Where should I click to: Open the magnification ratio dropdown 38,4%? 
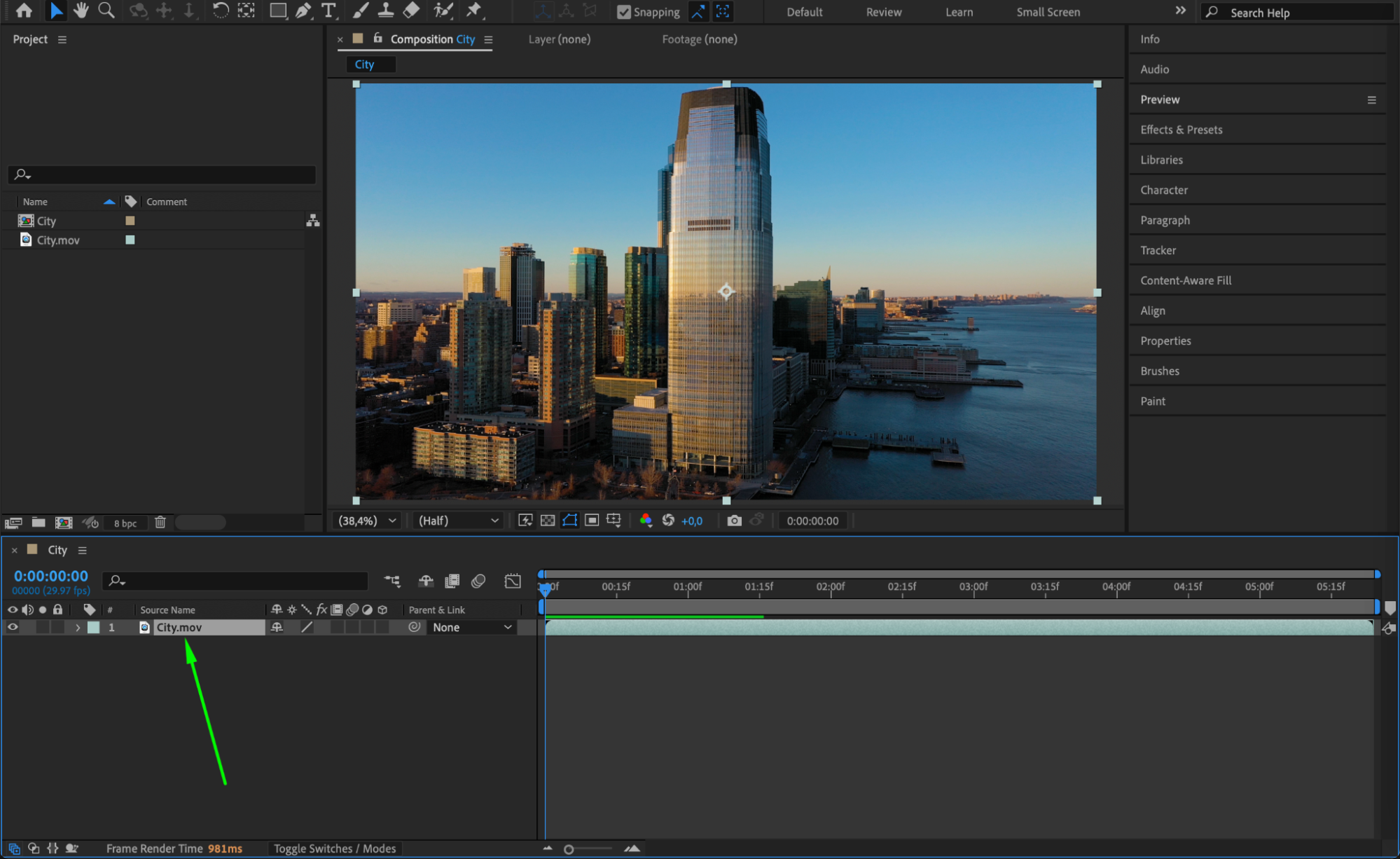[367, 521]
